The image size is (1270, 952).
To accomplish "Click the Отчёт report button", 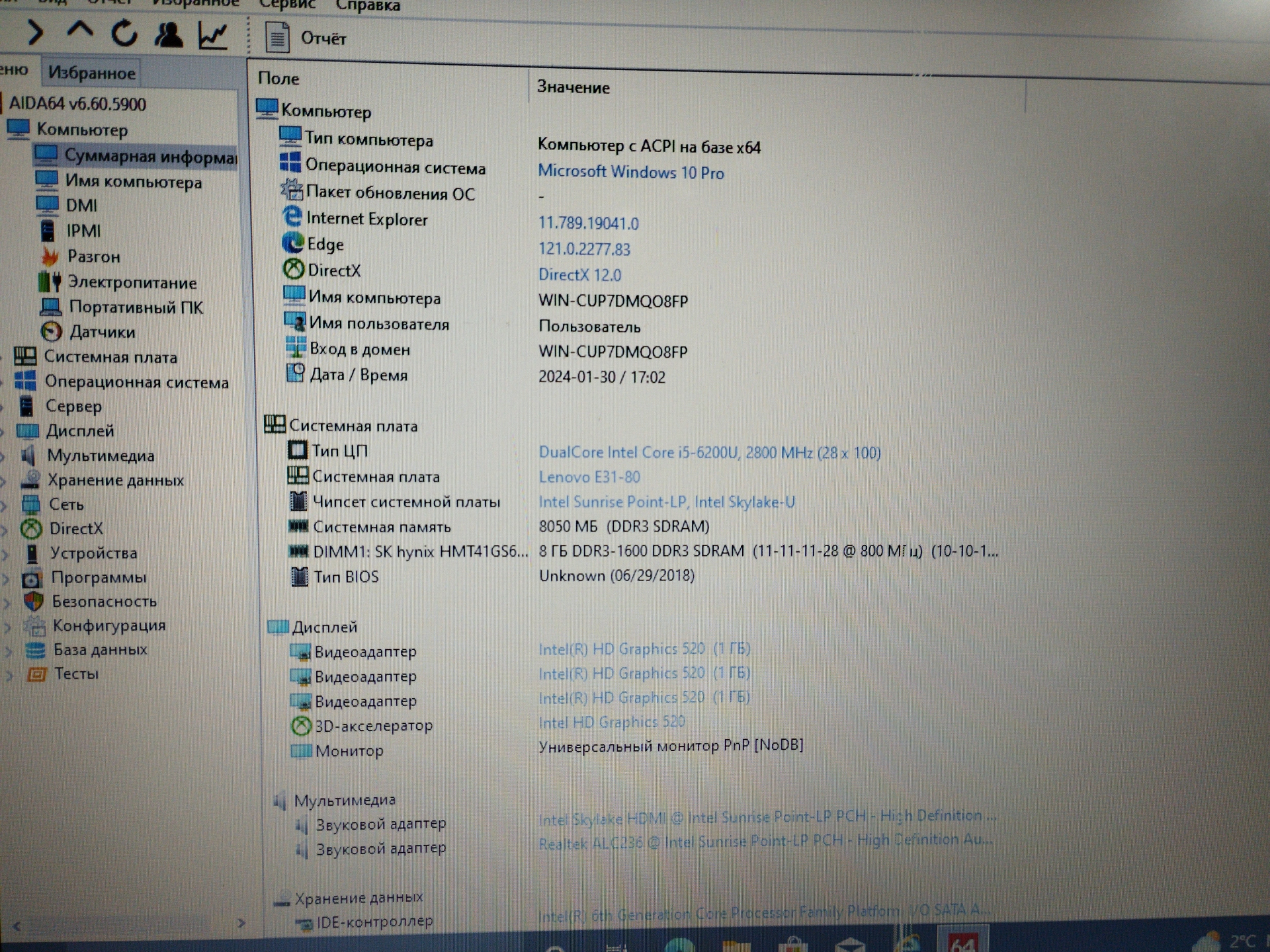I will 306,38.
